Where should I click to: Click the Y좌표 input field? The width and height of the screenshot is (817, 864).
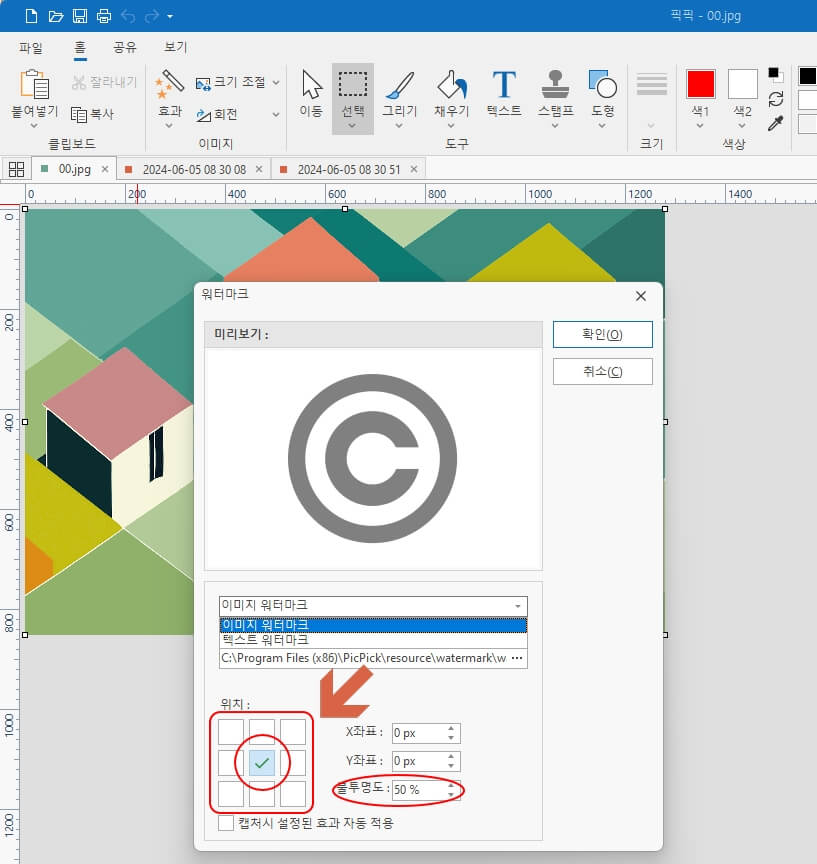[425, 762]
